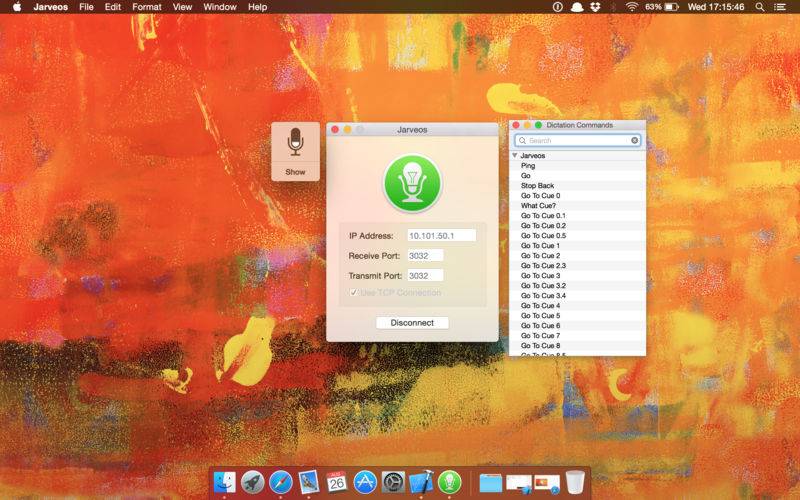The height and width of the screenshot is (500, 800).
Task: Launch the App Store from the Dock
Action: tap(365, 482)
